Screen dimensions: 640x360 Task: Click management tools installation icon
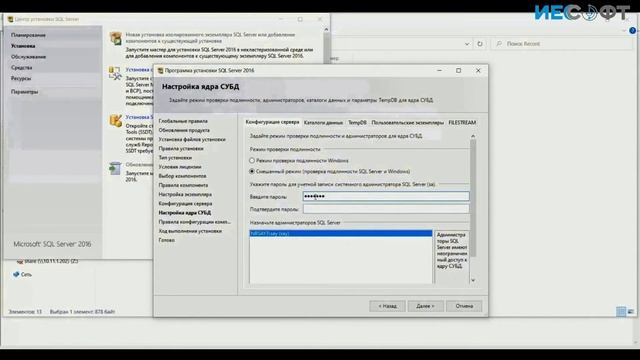click(116, 73)
